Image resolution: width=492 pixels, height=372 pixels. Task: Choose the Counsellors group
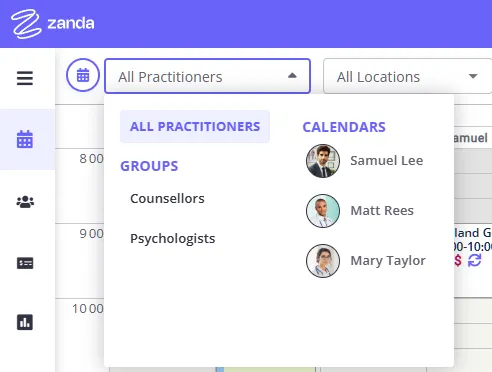click(x=167, y=199)
